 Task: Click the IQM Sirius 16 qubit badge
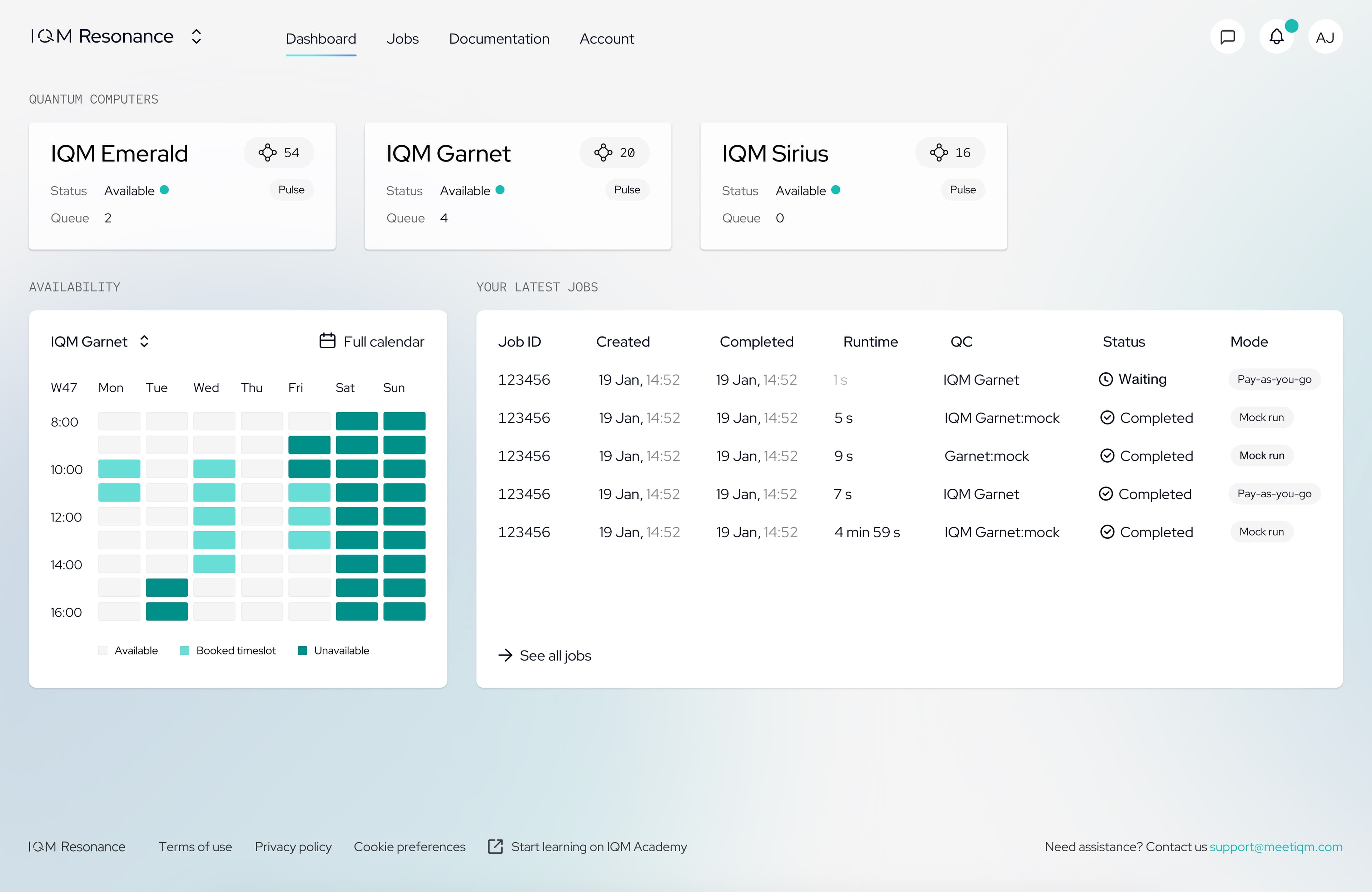(x=950, y=153)
